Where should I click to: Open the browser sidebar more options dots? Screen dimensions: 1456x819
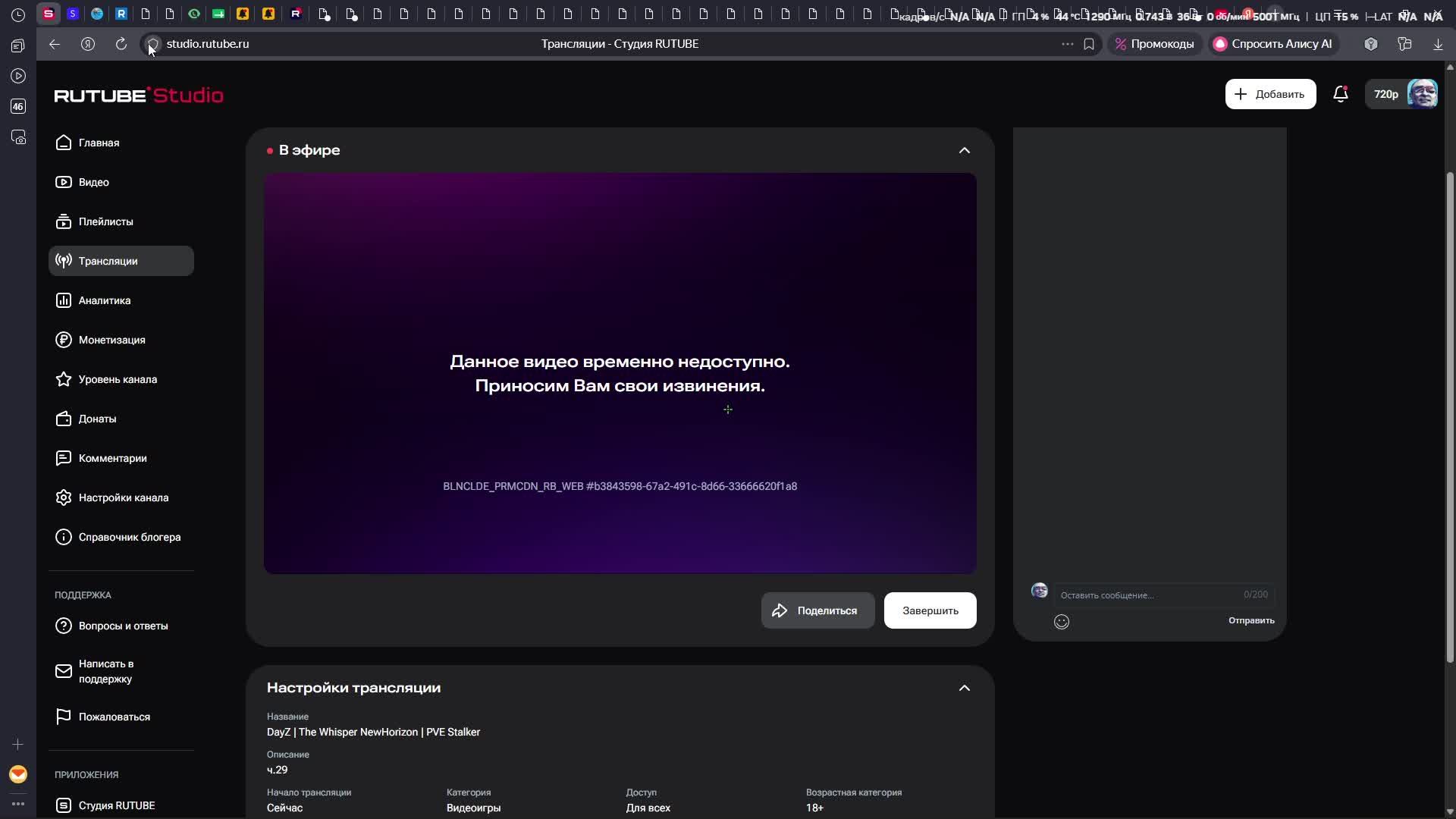18,804
